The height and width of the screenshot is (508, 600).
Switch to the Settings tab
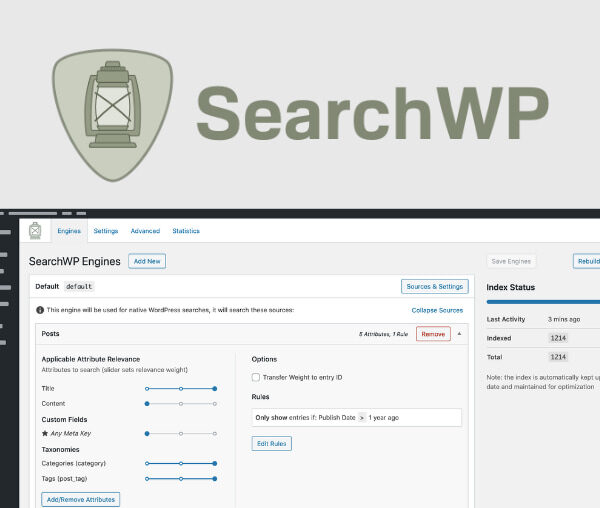point(106,231)
